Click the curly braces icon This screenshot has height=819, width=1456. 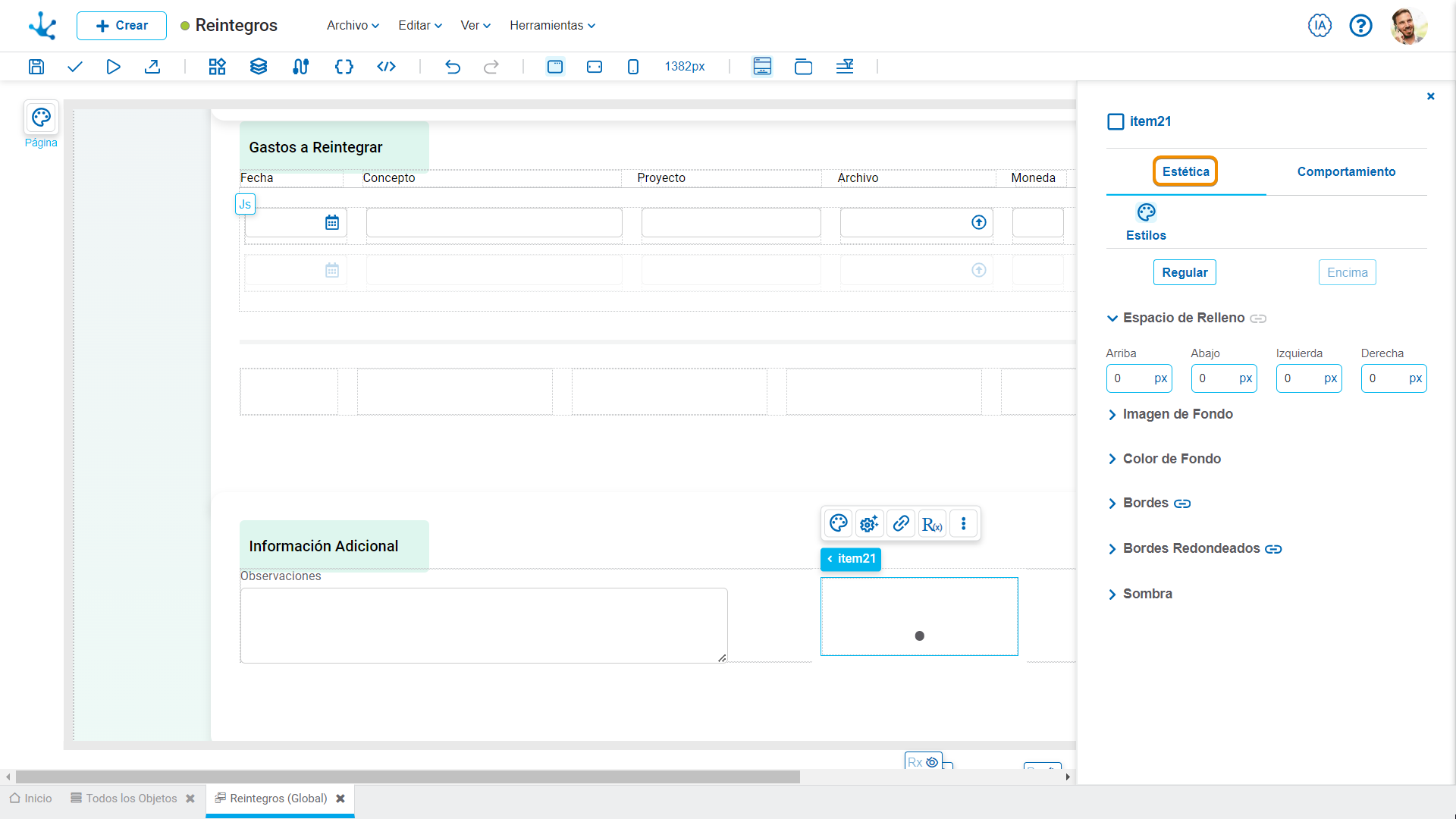tap(344, 67)
